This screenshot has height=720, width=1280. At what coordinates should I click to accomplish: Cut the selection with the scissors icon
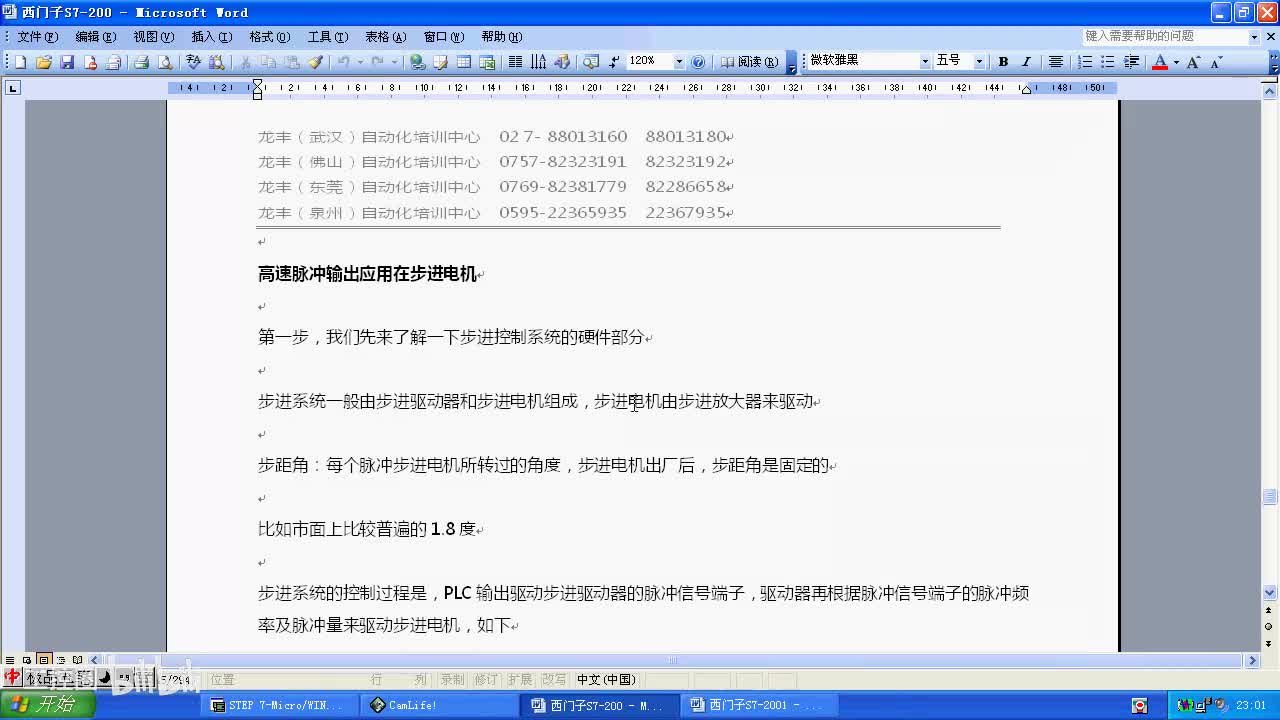246,62
